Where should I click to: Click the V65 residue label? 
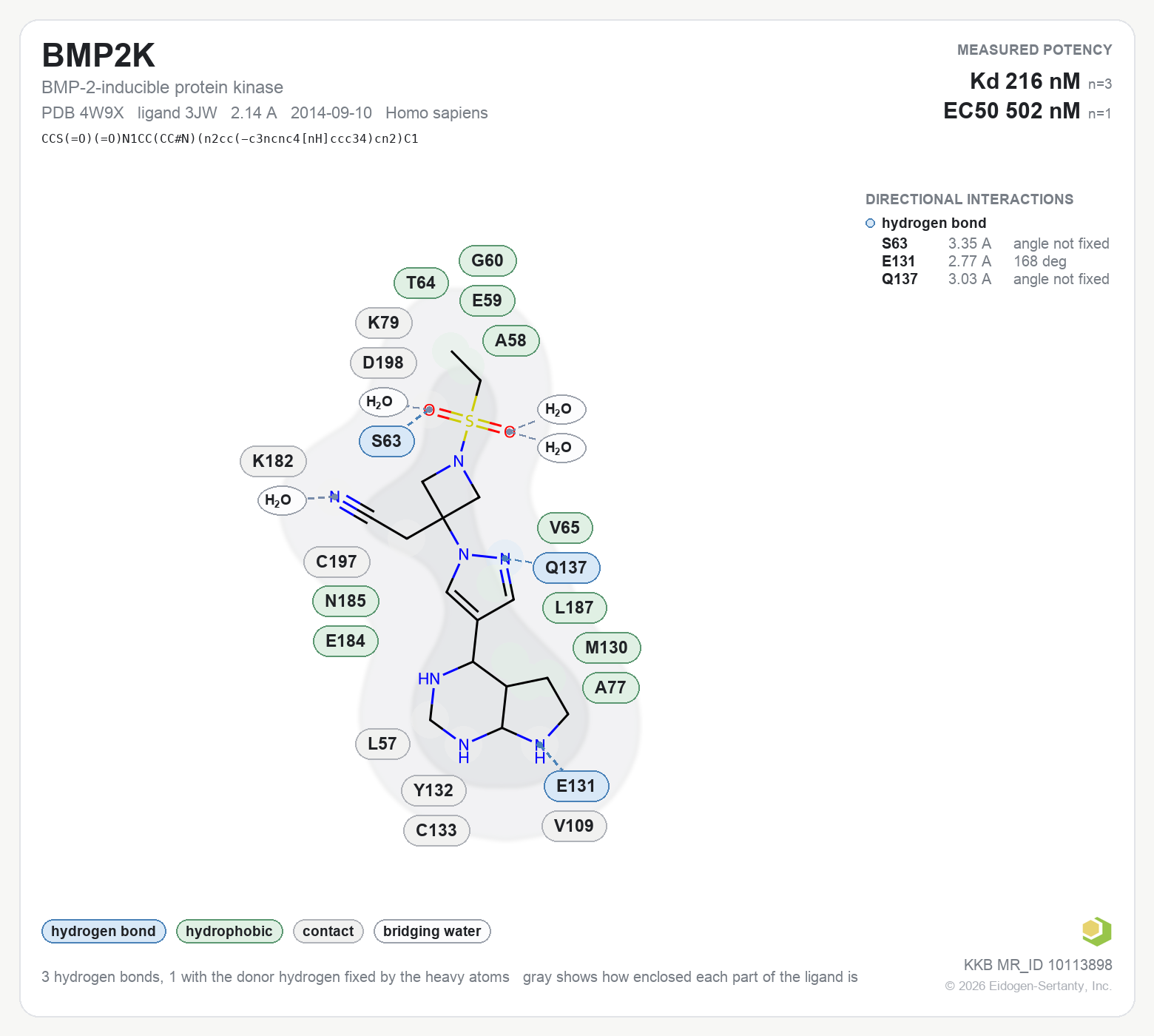[x=564, y=528]
